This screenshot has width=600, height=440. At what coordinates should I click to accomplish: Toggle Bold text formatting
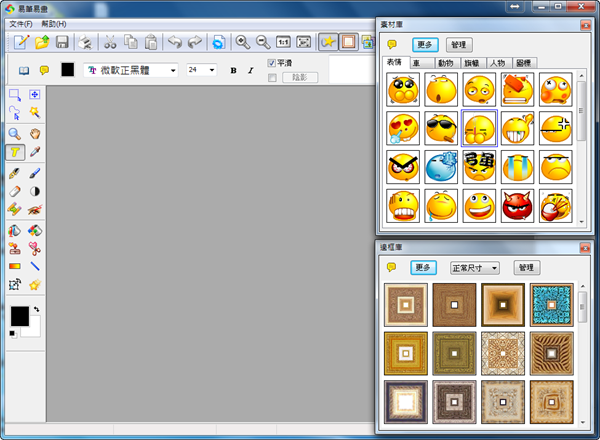coord(233,70)
